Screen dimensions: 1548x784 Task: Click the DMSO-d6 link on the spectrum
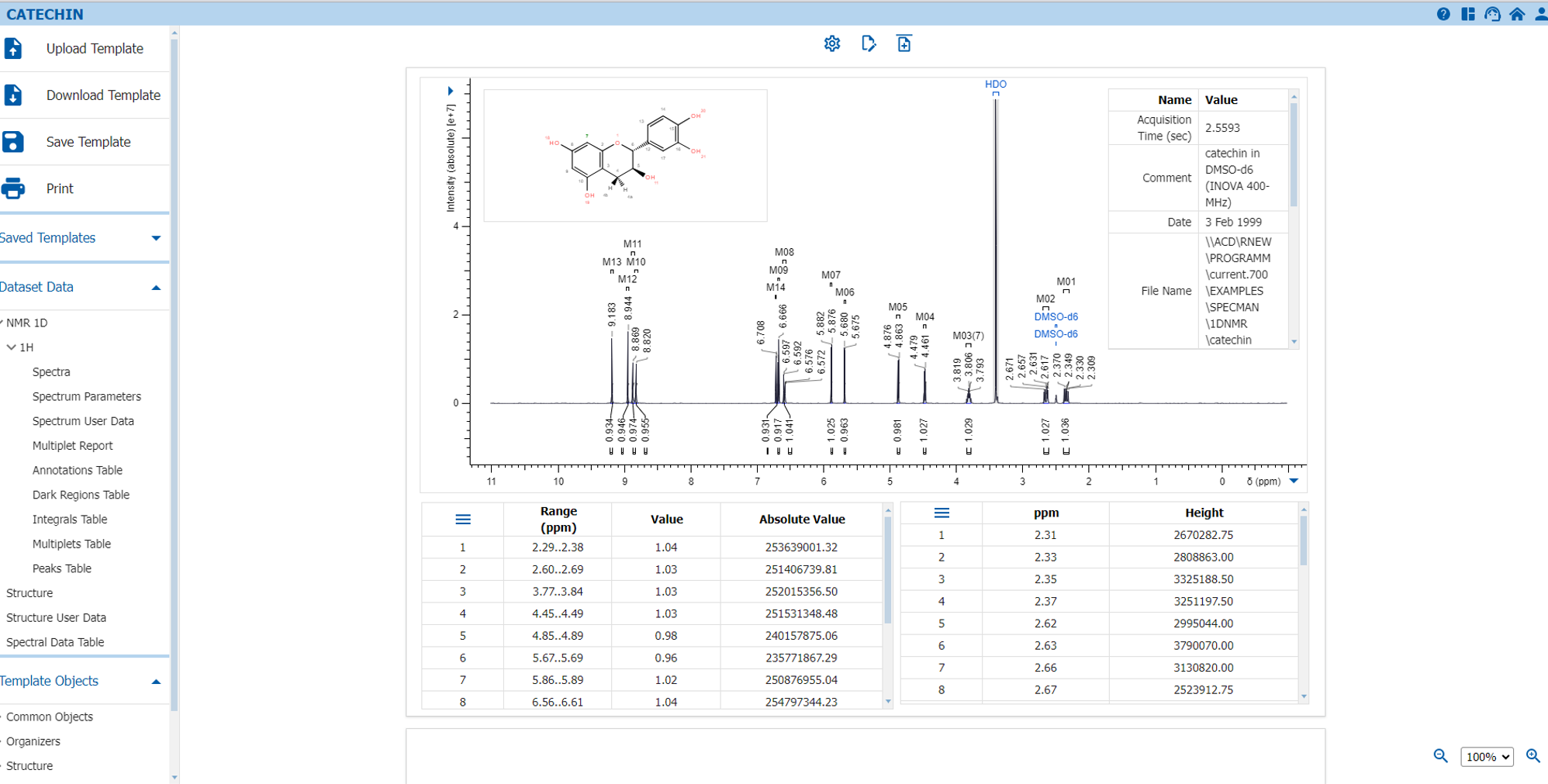[x=1056, y=316]
